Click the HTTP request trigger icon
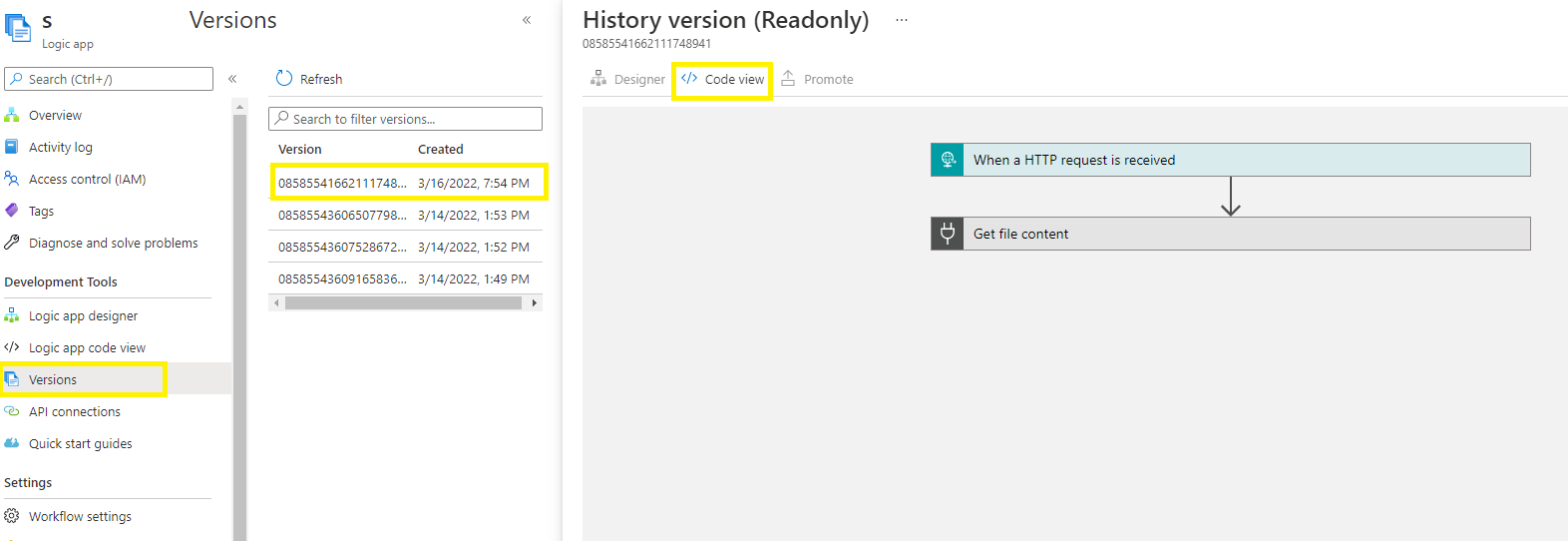The width and height of the screenshot is (1568, 543). click(x=948, y=160)
